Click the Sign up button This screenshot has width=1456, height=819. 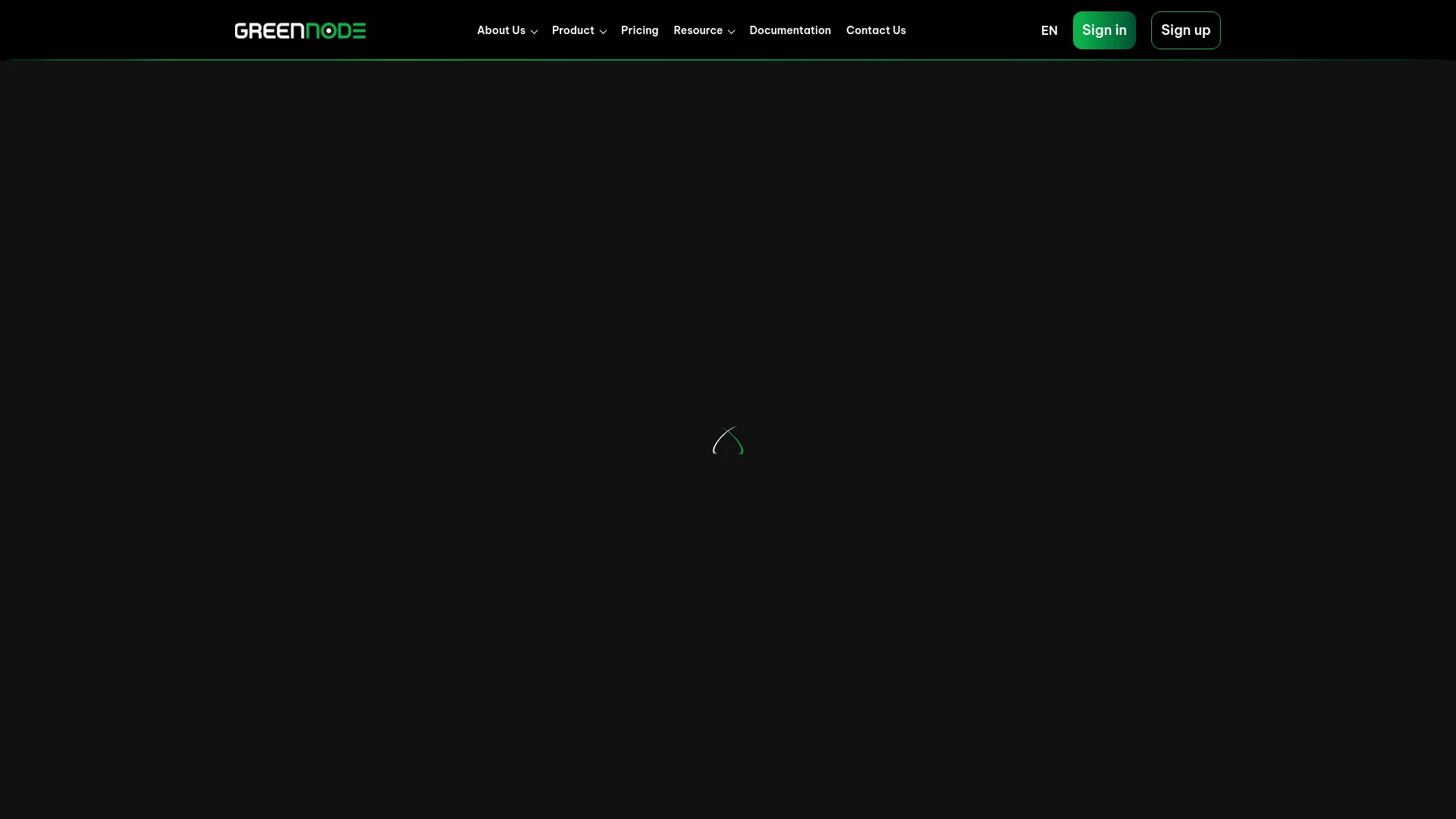1185,30
